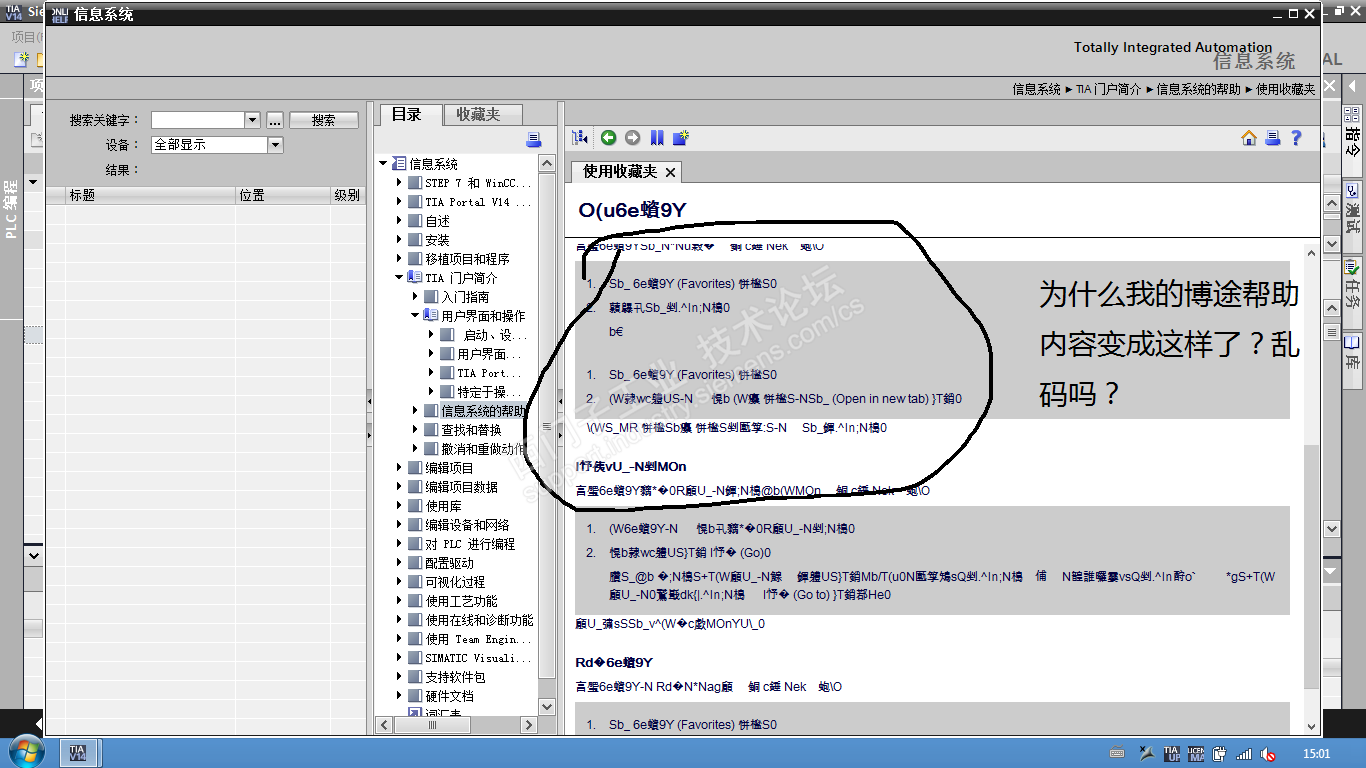Click the open book icon beside TIA 门户简介
This screenshot has width=1366, height=768.
coord(415,278)
